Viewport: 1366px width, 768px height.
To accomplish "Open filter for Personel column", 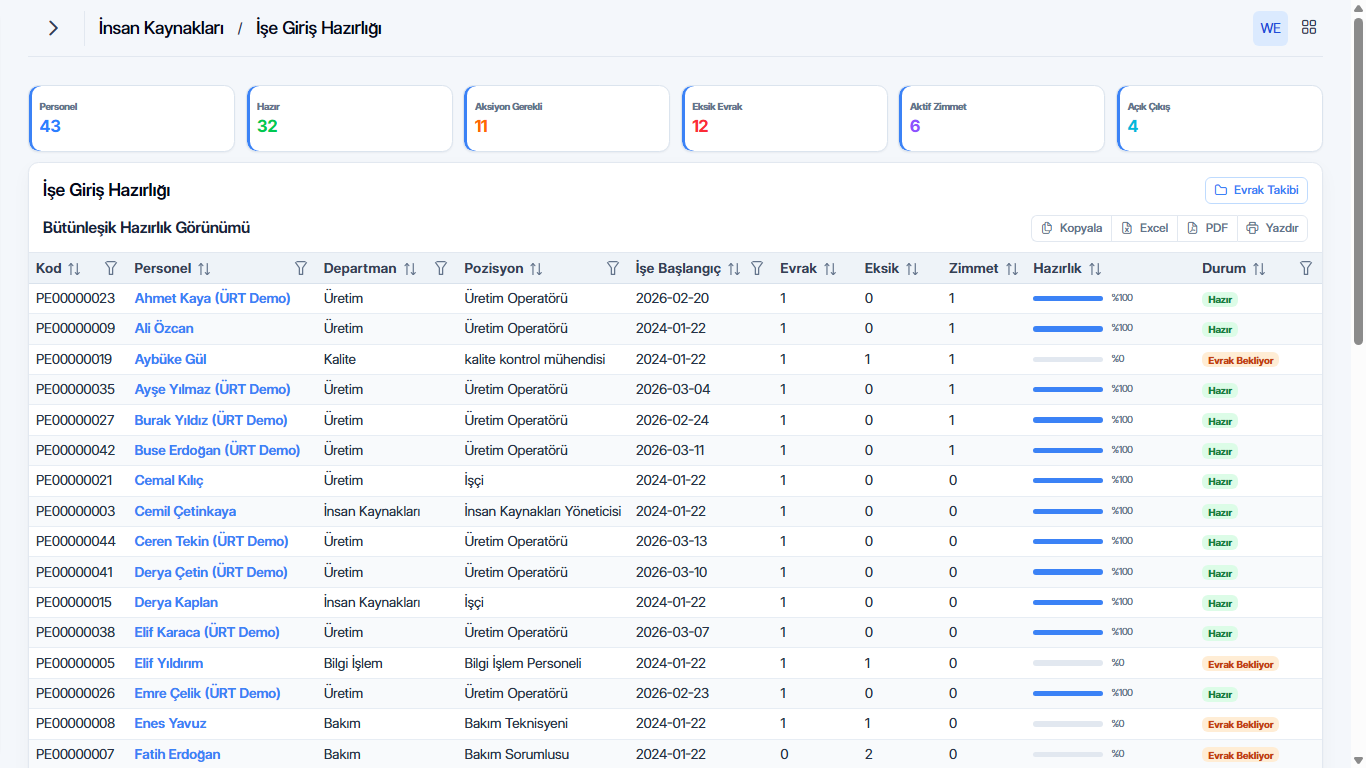I will 301,268.
